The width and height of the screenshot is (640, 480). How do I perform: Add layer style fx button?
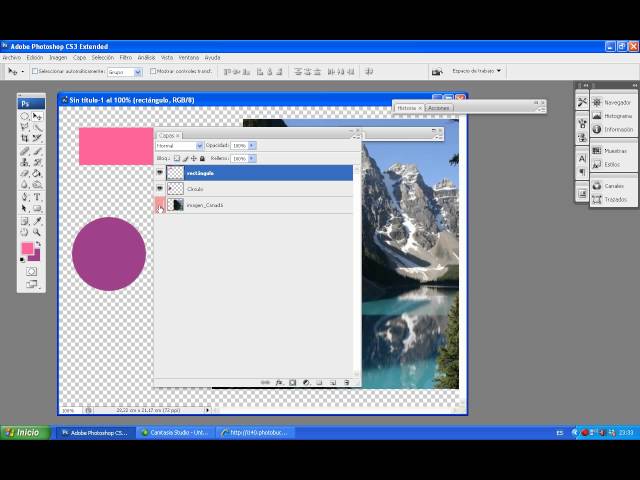pos(279,382)
